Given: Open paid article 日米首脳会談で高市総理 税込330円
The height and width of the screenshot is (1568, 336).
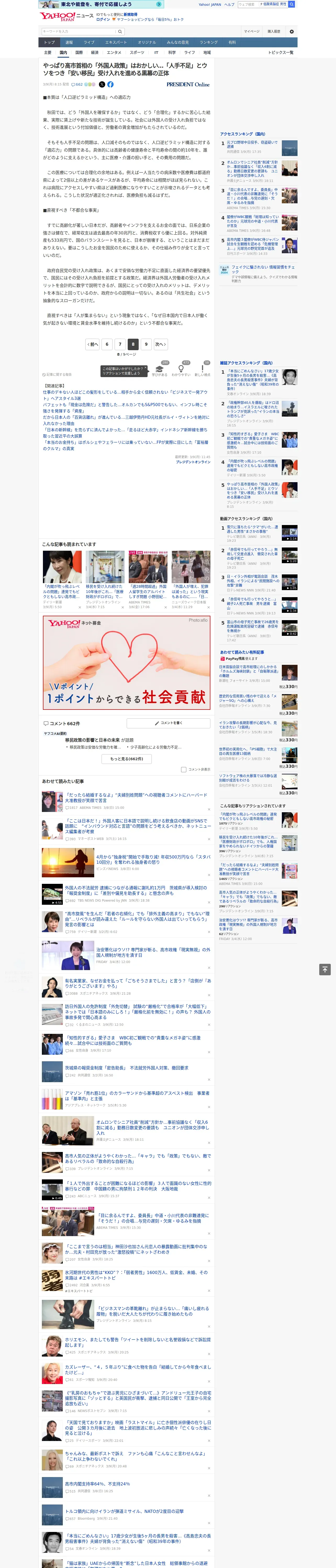Looking at the screenshot, I should click(248, 671).
